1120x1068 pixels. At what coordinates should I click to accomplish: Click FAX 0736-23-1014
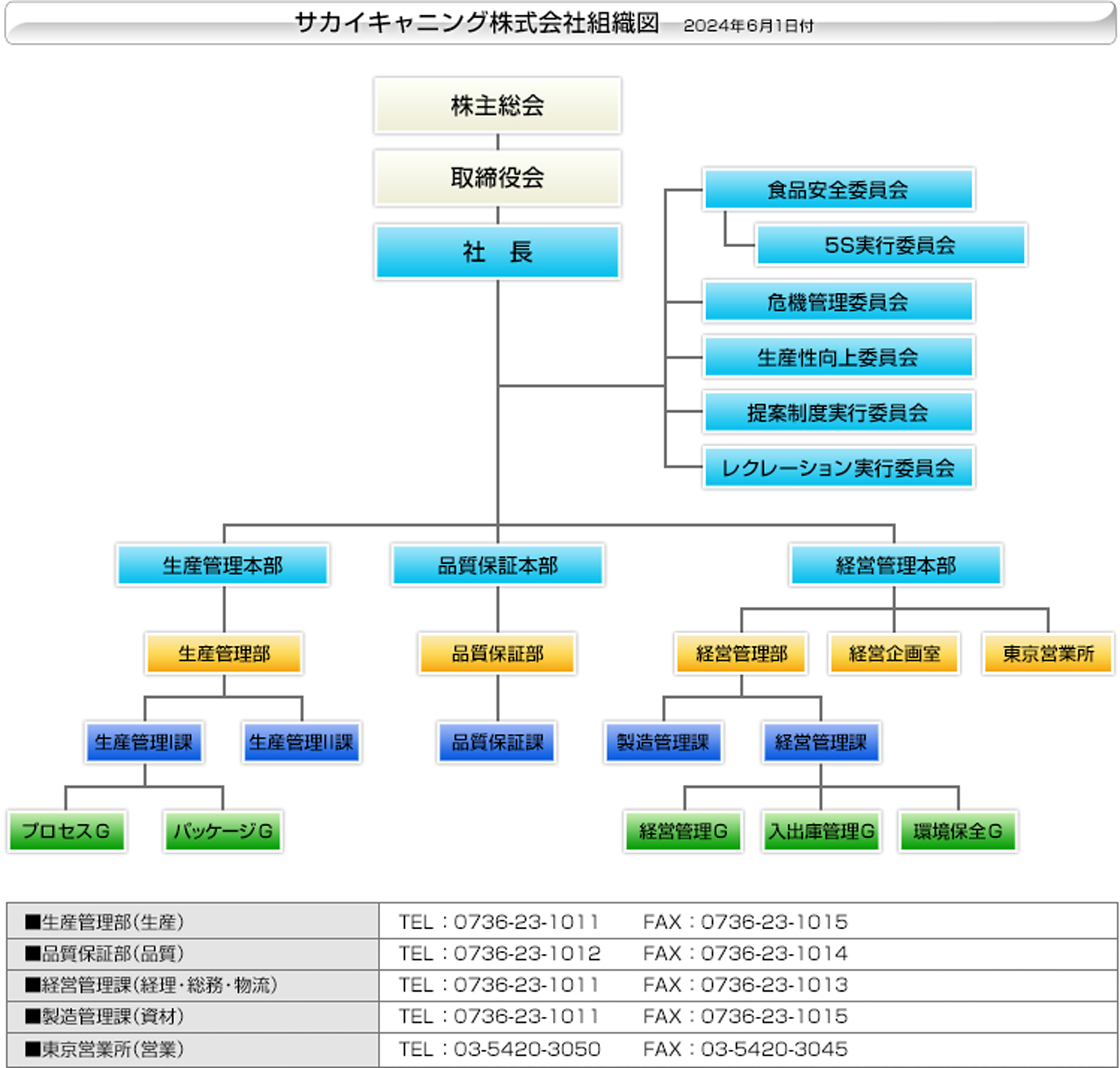tap(745, 953)
